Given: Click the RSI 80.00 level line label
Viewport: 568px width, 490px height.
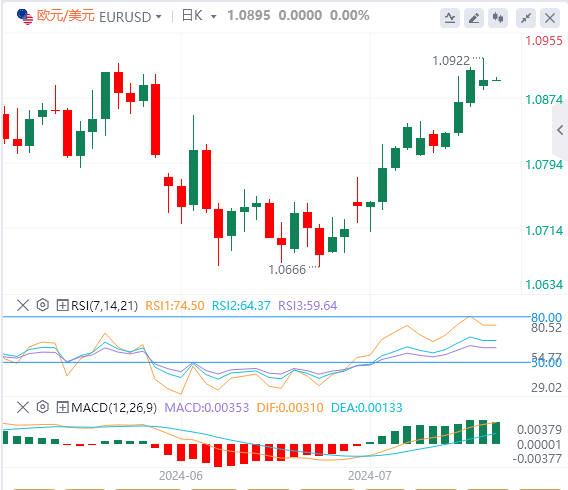Looking at the screenshot, I should (x=546, y=318).
